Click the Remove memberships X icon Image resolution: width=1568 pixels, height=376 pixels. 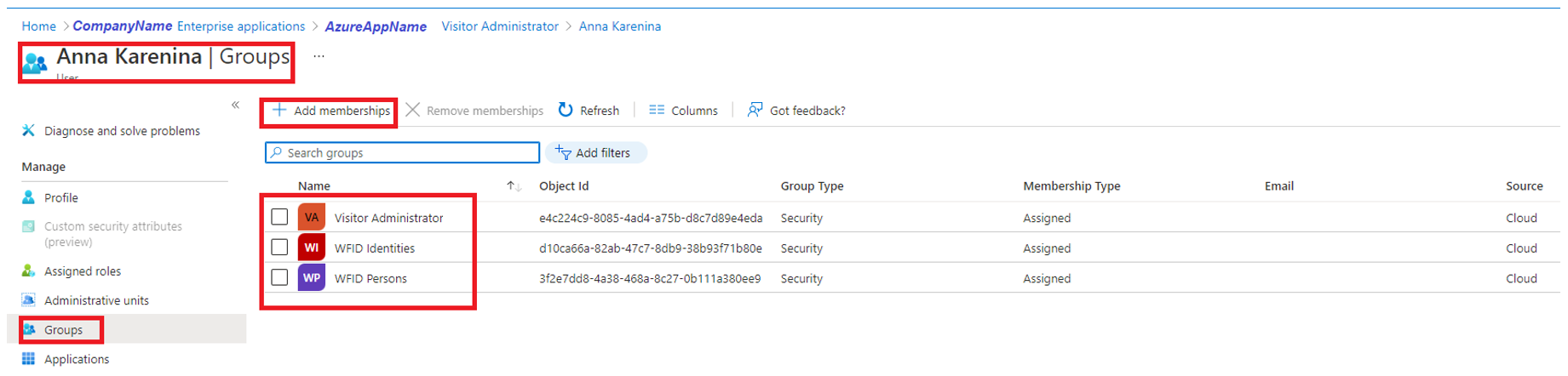(413, 111)
